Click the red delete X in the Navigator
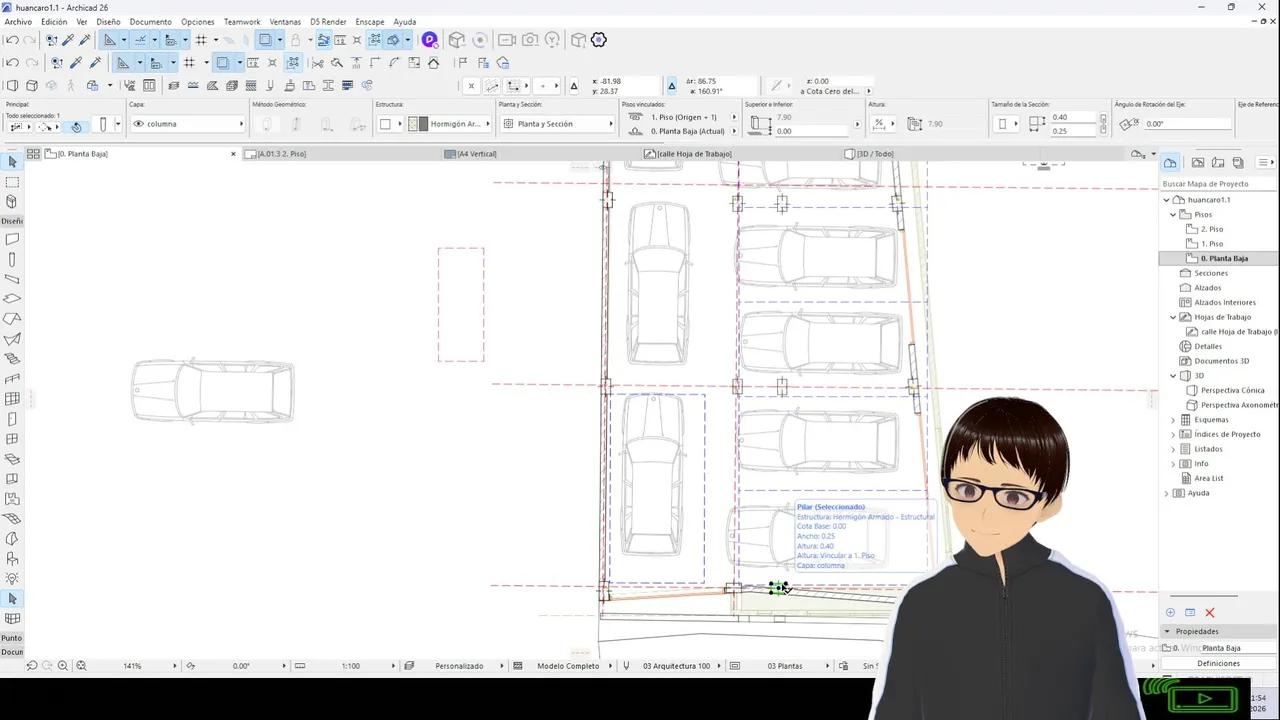 click(1209, 612)
